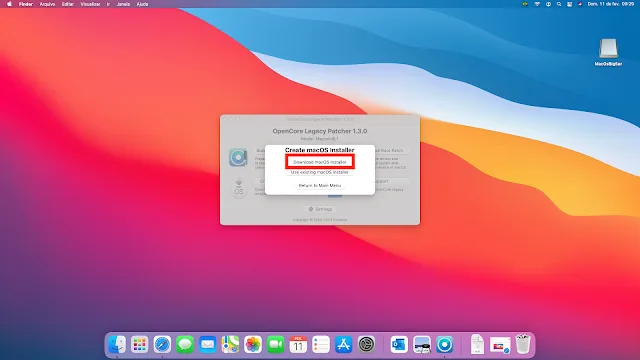Open Preview from the Dock
This screenshot has height=360, width=640.
pos(422,344)
